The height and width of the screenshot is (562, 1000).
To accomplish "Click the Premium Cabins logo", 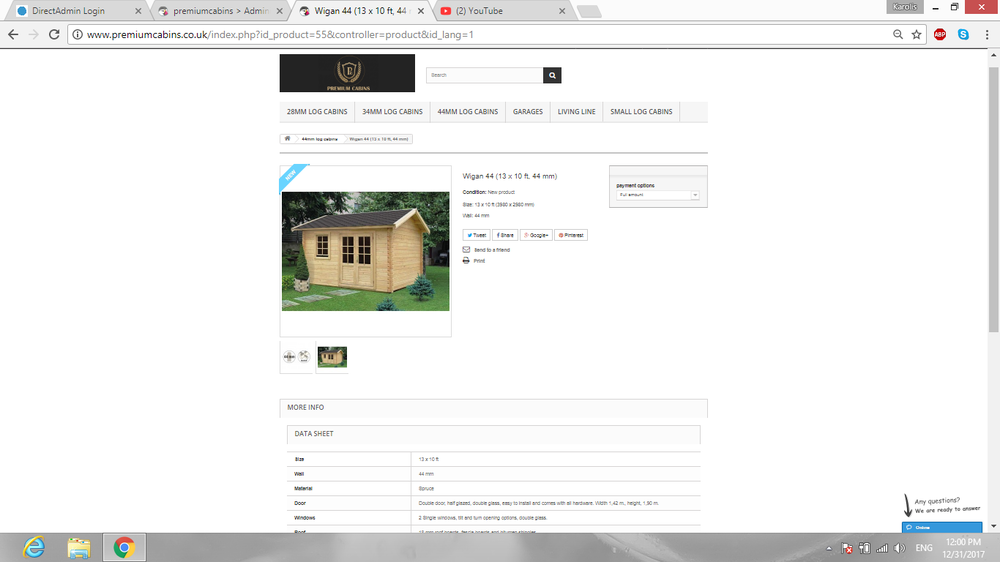I will 347,73.
